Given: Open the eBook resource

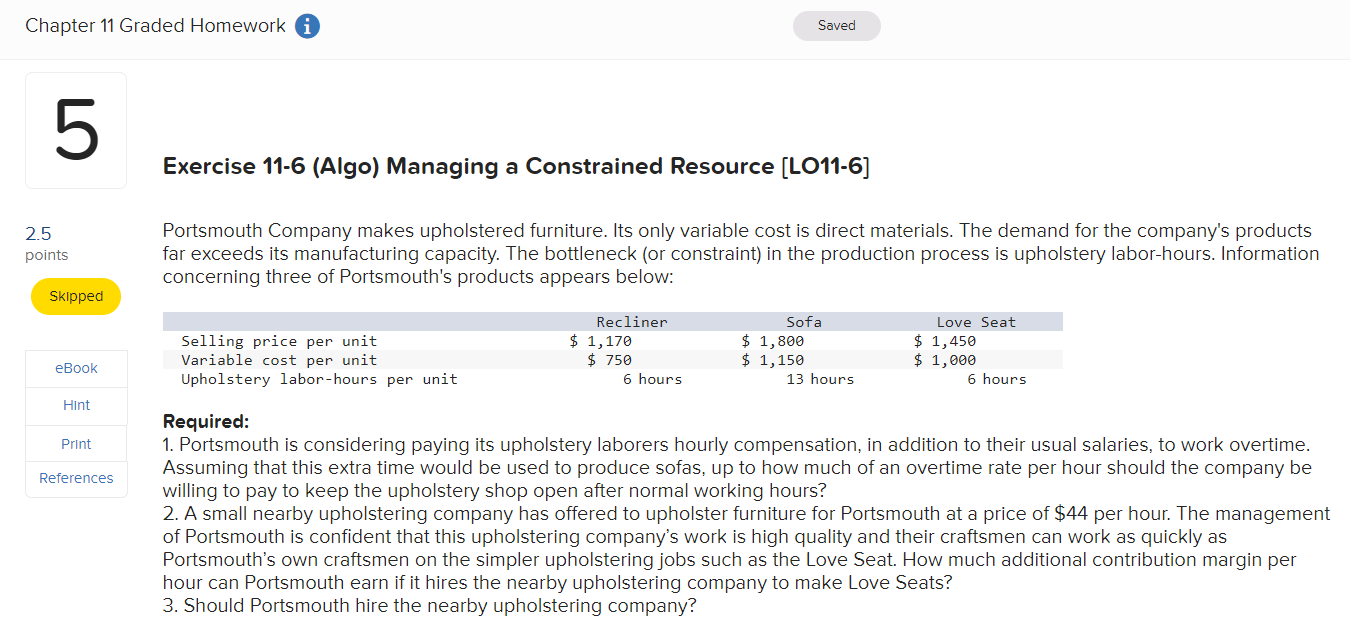Looking at the screenshot, I should pyautogui.click(x=76, y=368).
